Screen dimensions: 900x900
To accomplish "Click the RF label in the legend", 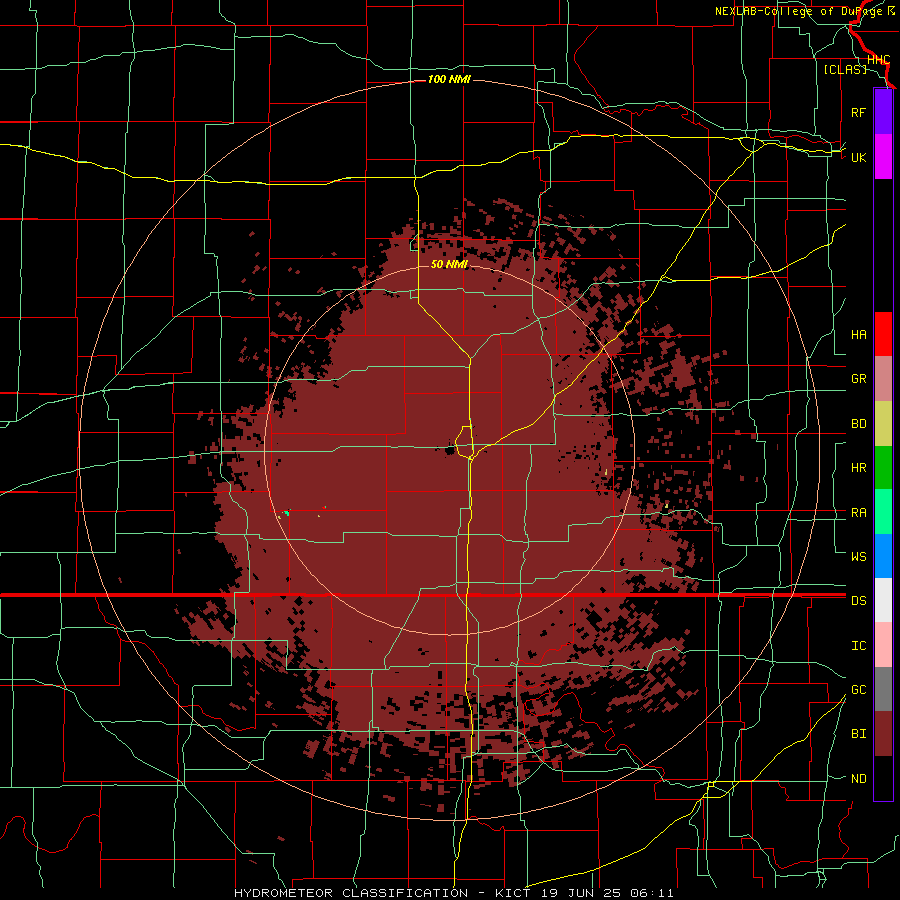I will 859,112.
